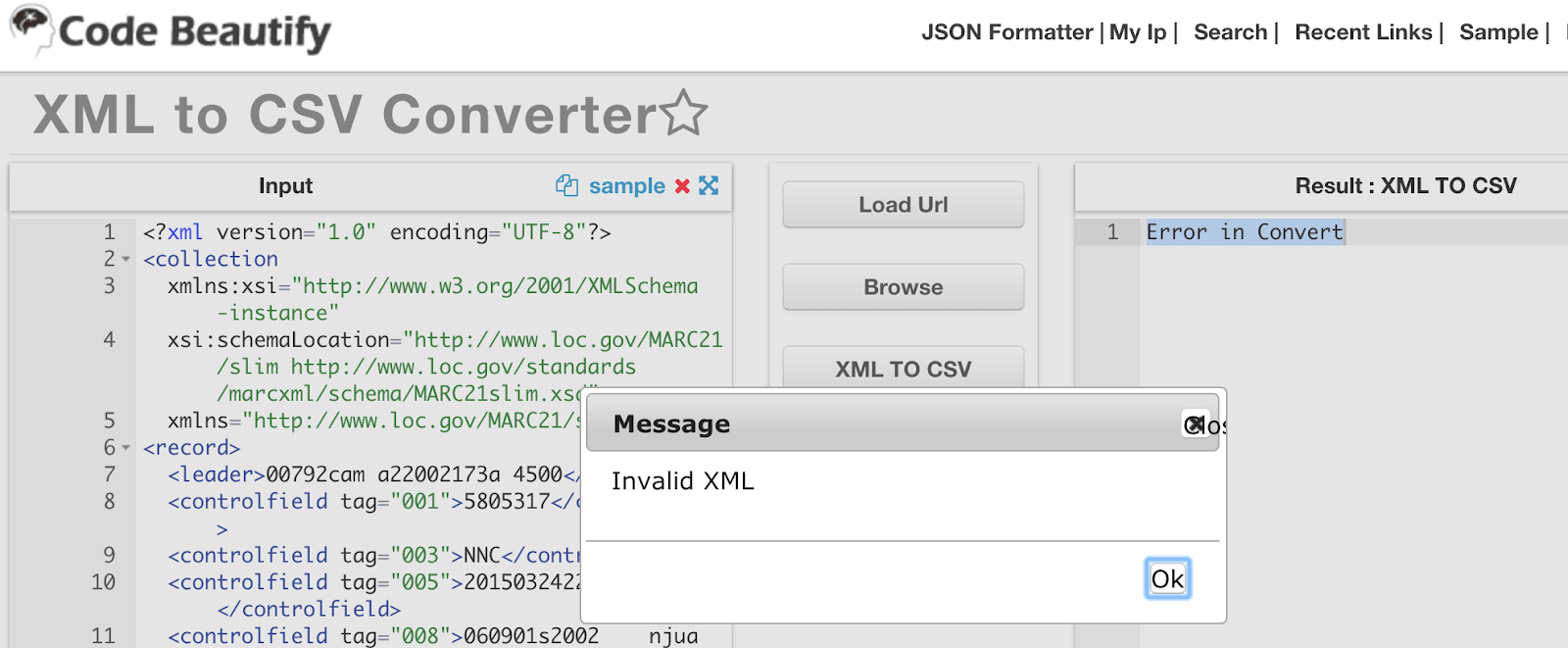Click the Code Beautify logo icon

point(31,30)
